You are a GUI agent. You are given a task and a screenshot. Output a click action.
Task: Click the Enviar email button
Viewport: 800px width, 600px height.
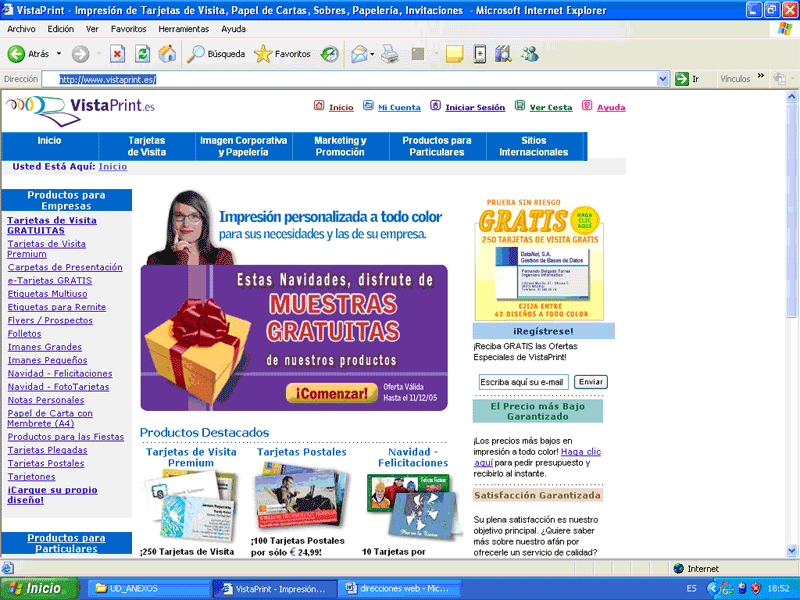click(x=591, y=382)
